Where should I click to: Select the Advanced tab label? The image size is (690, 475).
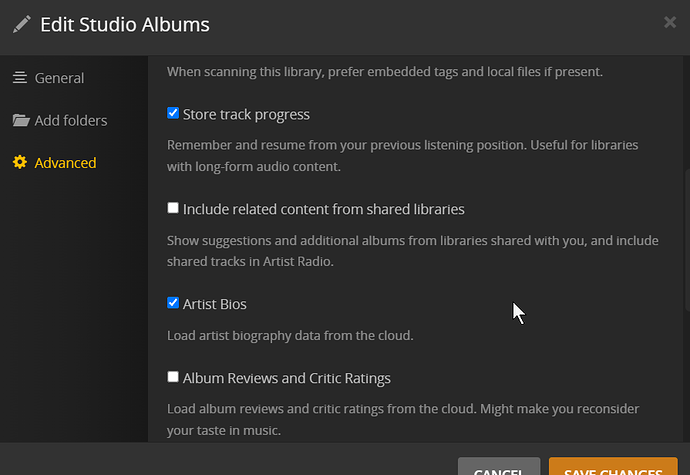[65, 163]
